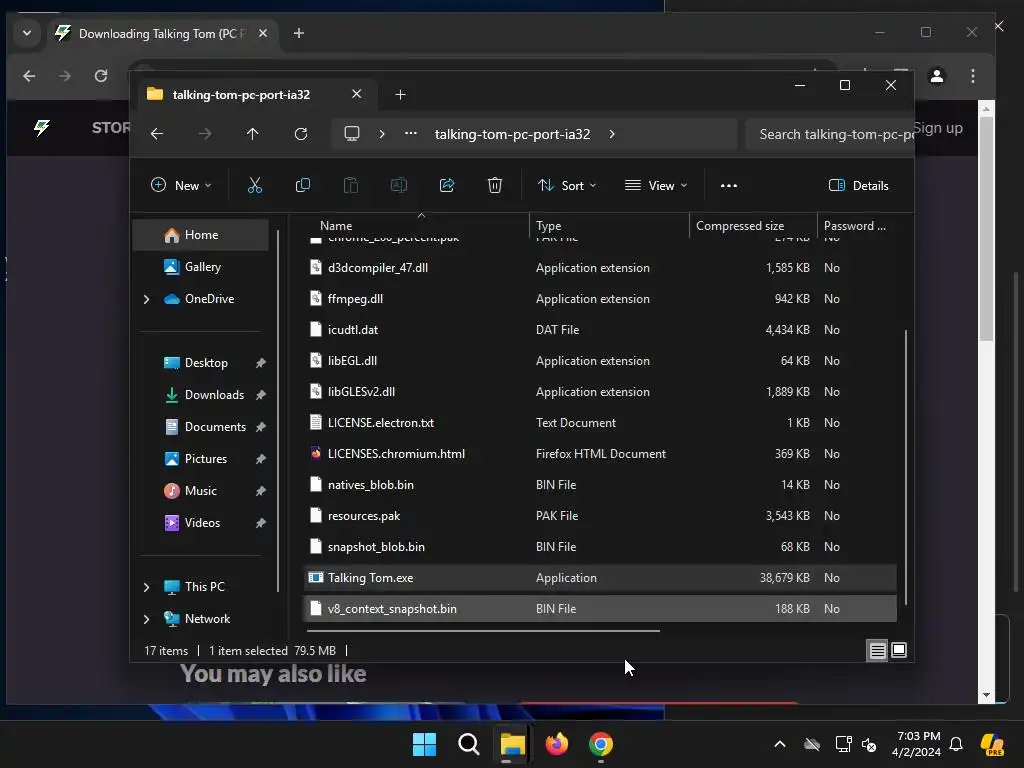Select the d3dcompiler_47.dll file
The image size is (1024, 768).
click(x=600, y=268)
